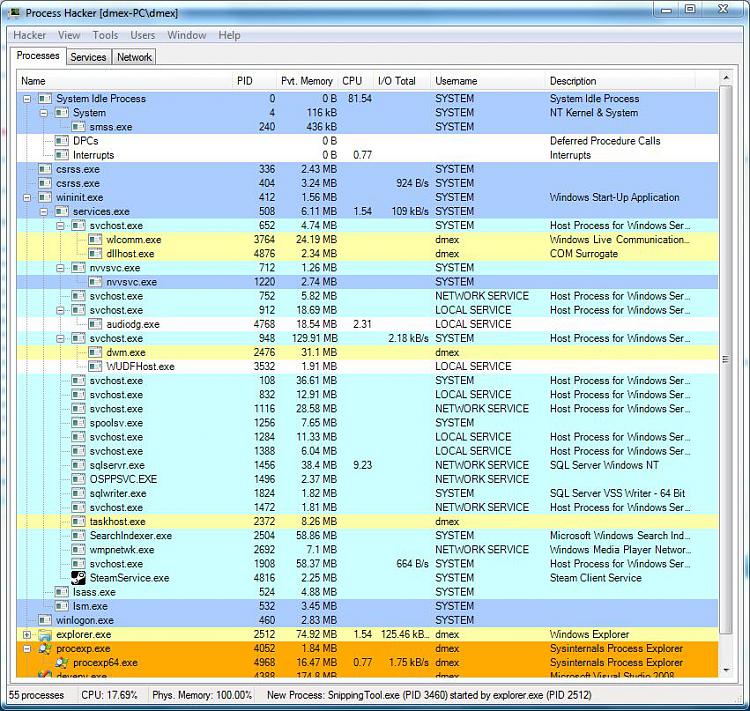Click the taskhost.exe process icon
750x711 pixels.
78,522
